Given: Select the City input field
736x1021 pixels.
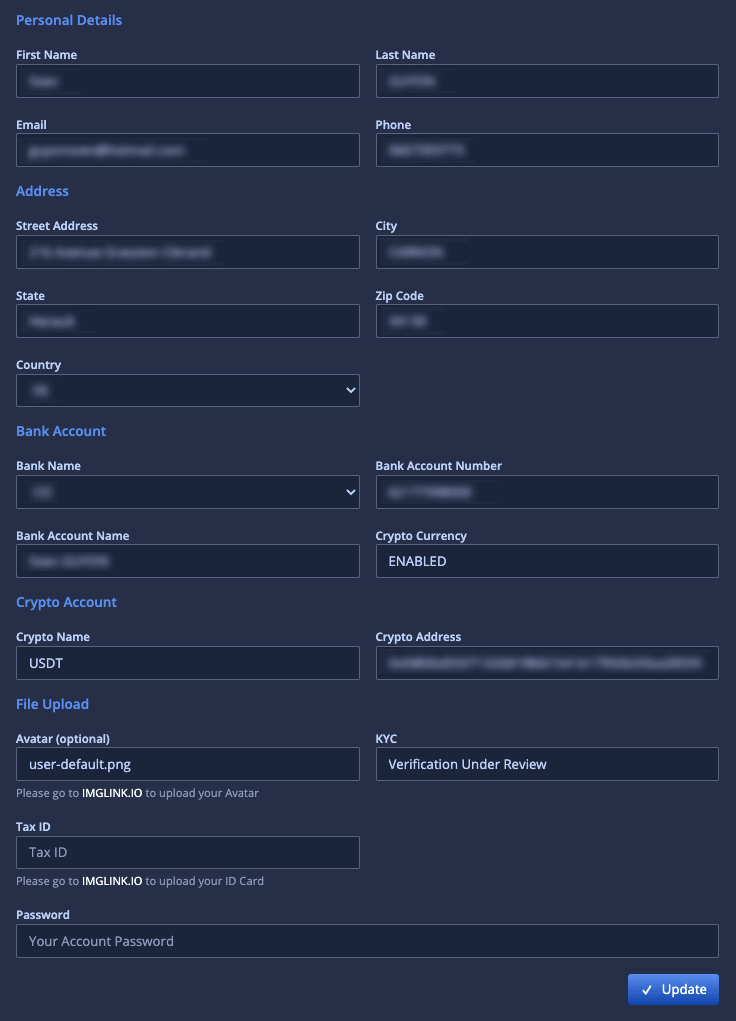Looking at the screenshot, I should pyautogui.click(x=546, y=252).
